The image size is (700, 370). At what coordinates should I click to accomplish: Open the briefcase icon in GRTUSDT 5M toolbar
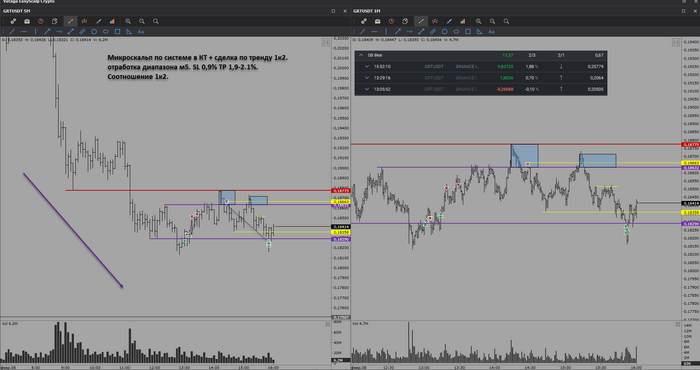point(27,21)
